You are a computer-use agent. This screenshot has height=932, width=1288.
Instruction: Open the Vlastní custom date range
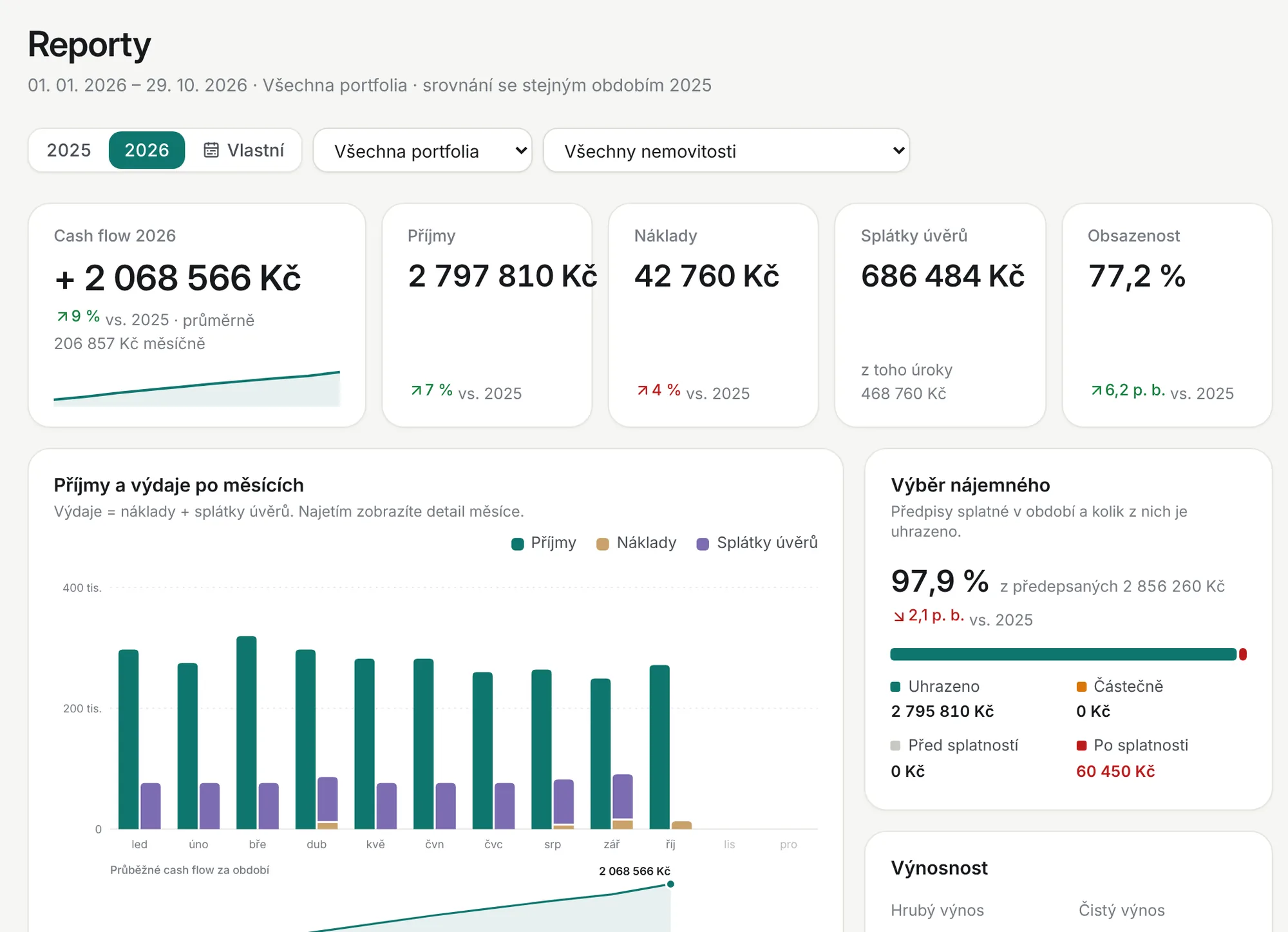[243, 150]
